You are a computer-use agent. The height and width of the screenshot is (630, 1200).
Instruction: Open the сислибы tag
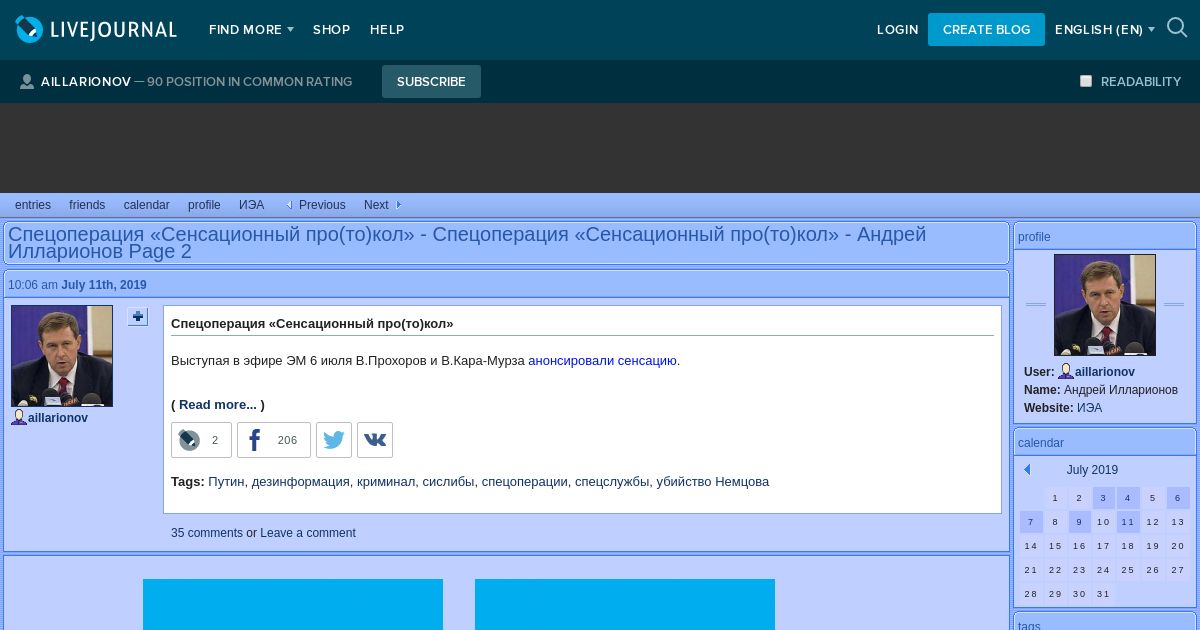(x=448, y=482)
